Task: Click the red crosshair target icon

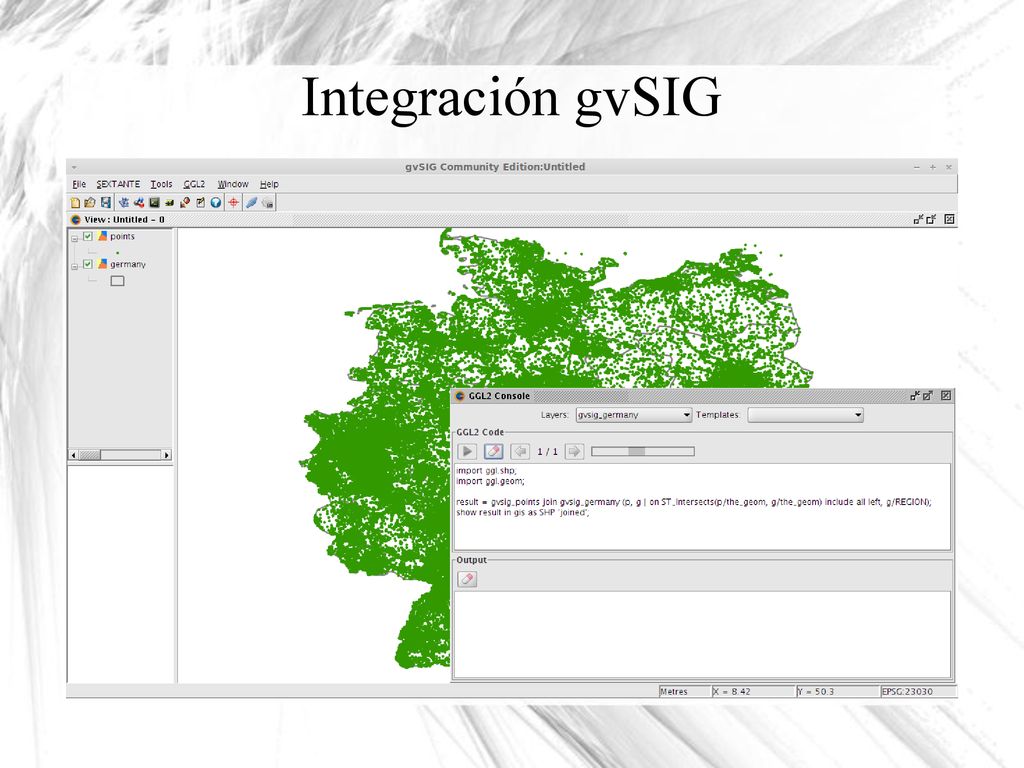Action: pos(233,203)
